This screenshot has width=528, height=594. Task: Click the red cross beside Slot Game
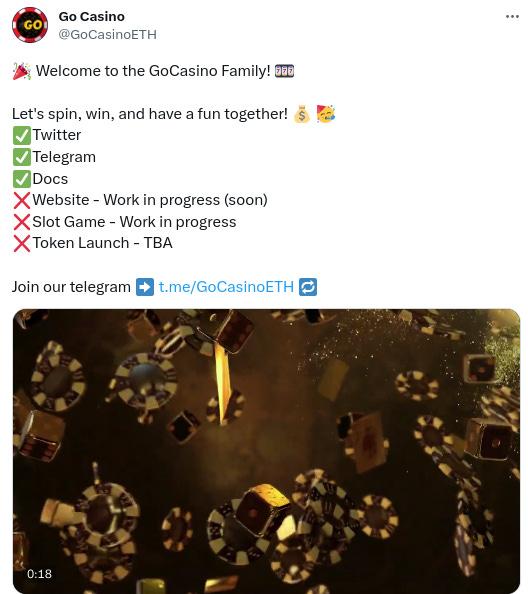tap(22, 222)
